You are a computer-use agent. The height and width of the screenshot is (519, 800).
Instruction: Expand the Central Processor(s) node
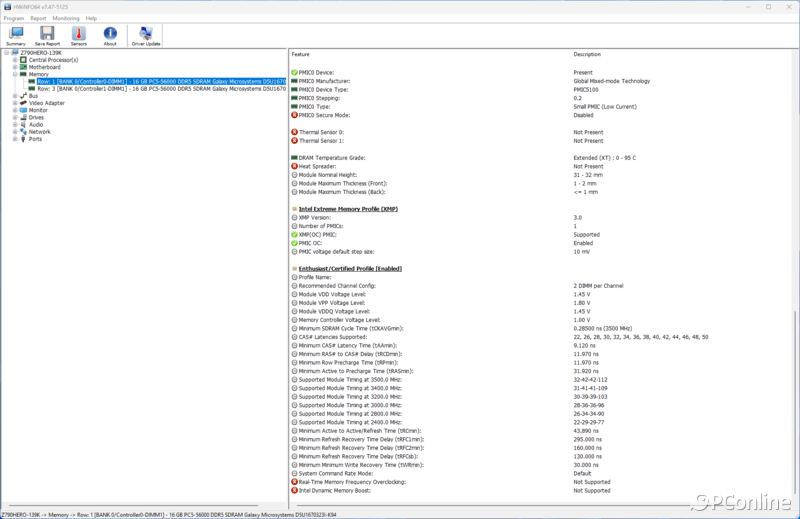pyautogui.click(x=14, y=60)
